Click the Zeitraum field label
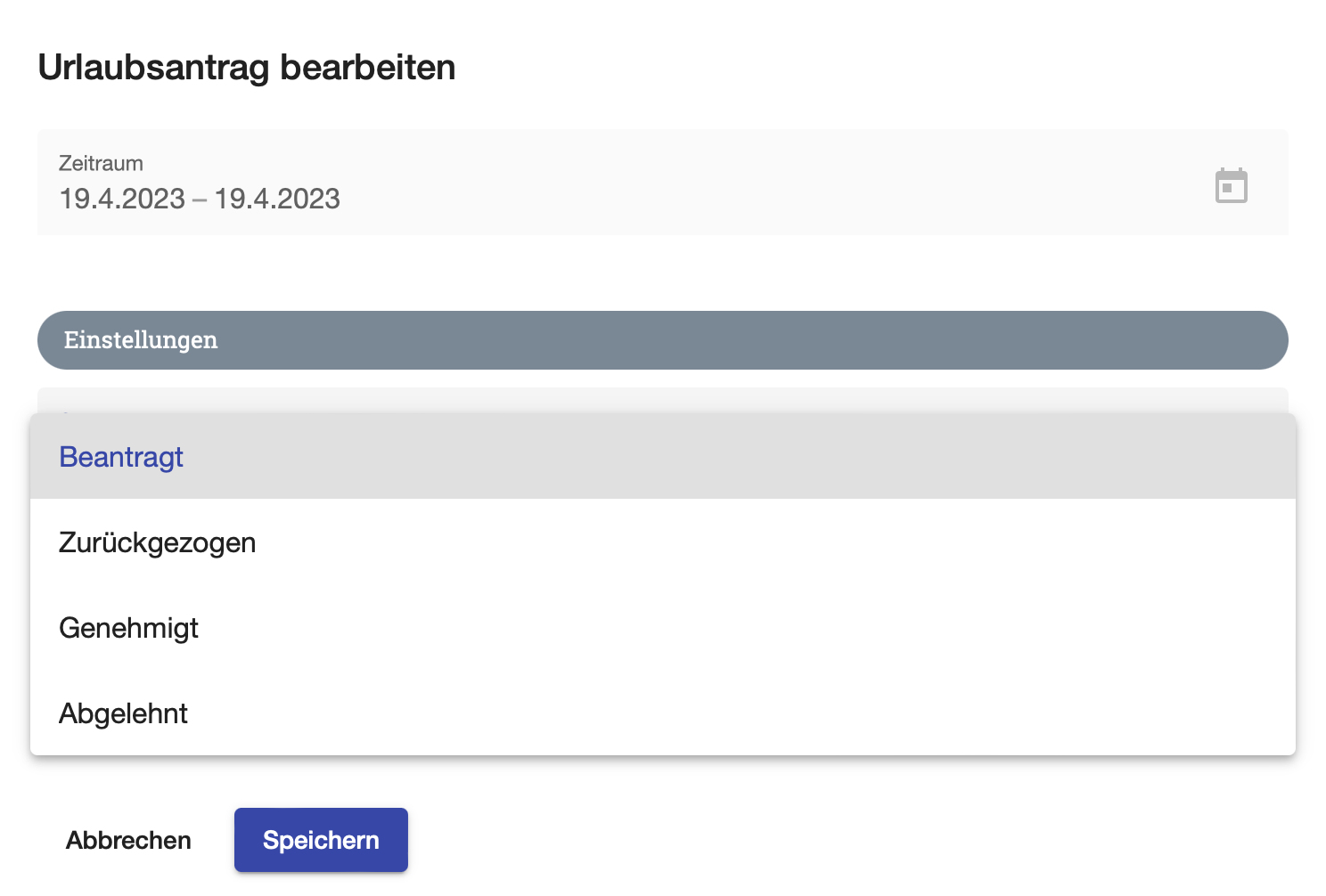This screenshot has width=1326, height=896. pyautogui.click(x=101, y=163)
